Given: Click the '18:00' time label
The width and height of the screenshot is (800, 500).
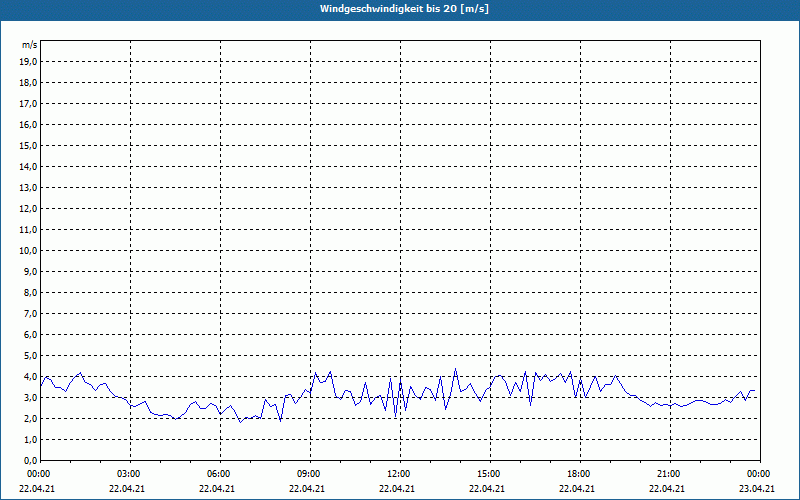Looking at the screenshot, I should click(x=579, y=474).
